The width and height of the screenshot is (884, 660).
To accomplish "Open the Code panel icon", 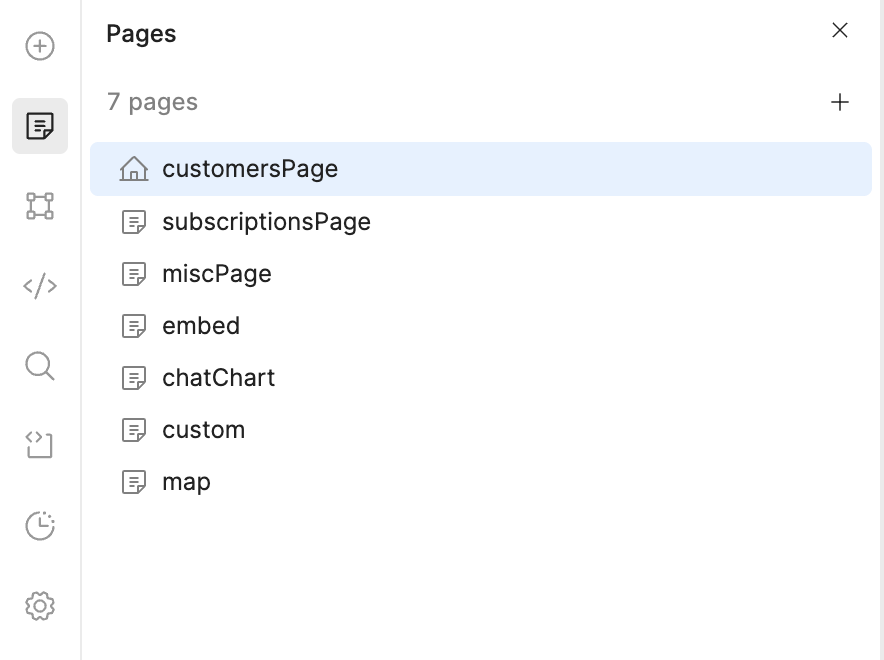I will click(40, 286).
